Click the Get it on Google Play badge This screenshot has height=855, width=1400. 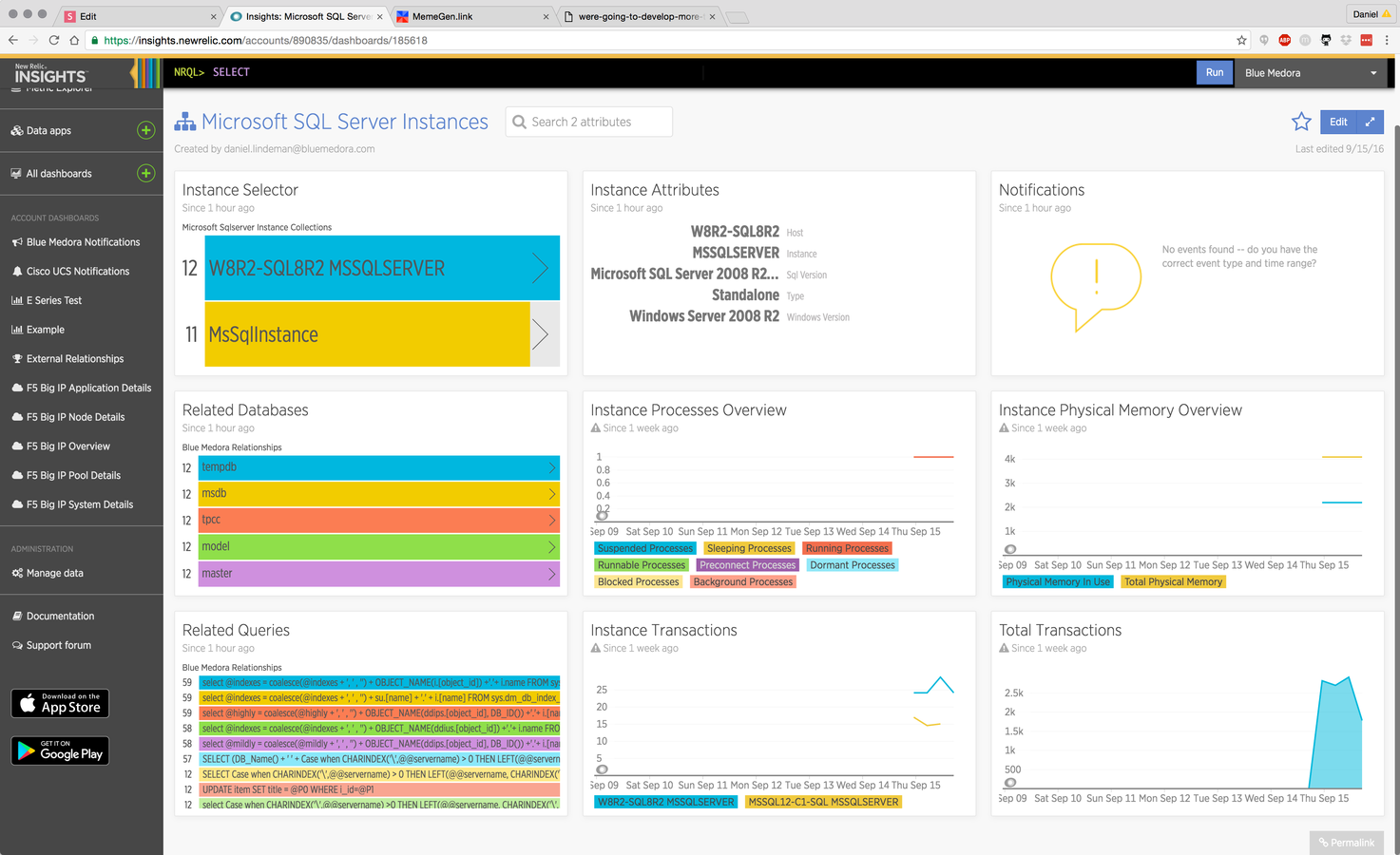click(60, 750)
